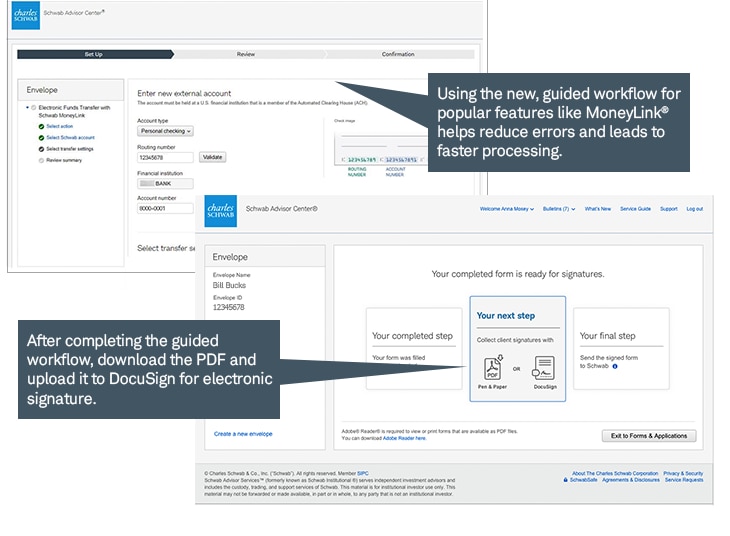The image size is (730, 536).
Task: Click the Select action step link
Action: (60, 127)
